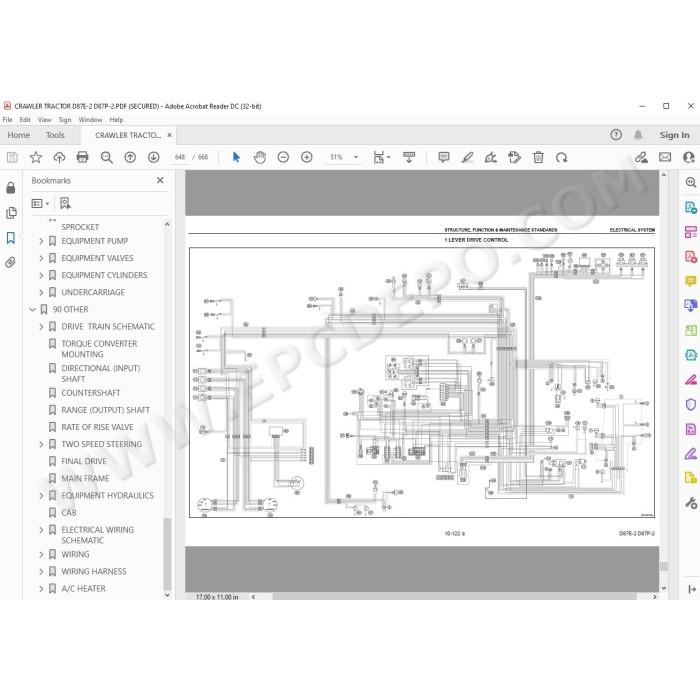This screenshot has width=700, height=700.
Task: Open the View menu
Action: coord(44,120)
